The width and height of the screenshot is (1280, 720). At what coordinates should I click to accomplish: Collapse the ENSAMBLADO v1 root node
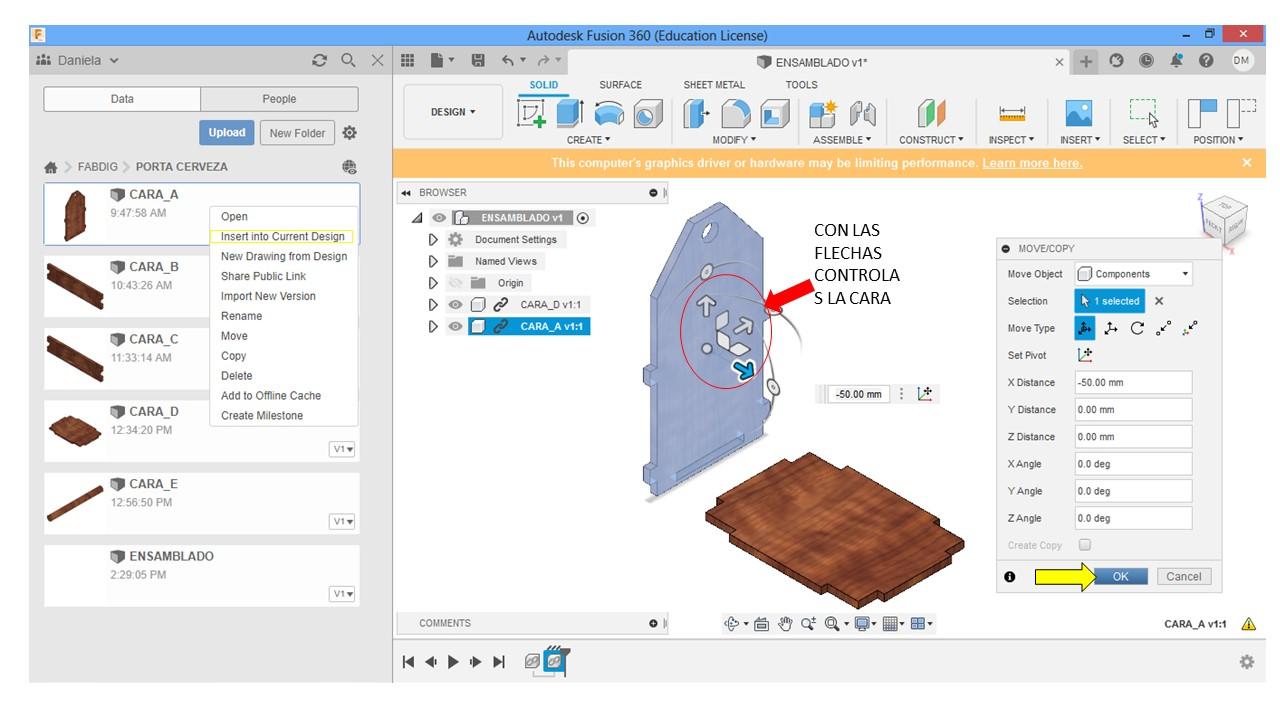point(417,218)
